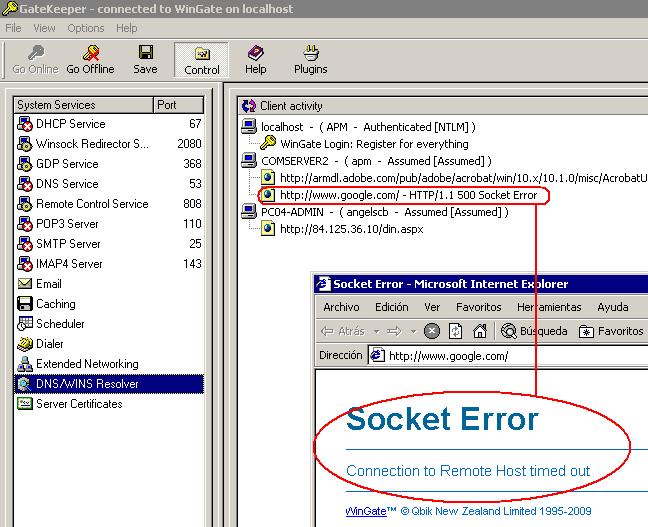The image size is (648, 527).
Task: Open Favoritos menu in Internet Explorer
Action: tap(479, 307)
